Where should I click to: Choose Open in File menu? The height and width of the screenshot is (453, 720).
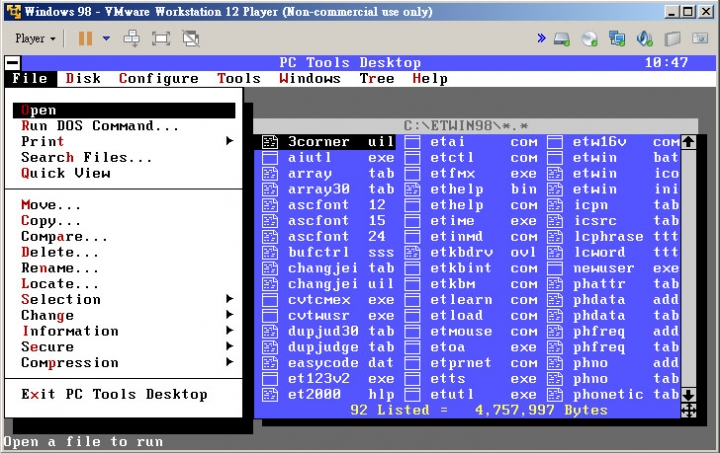(124, 110)
